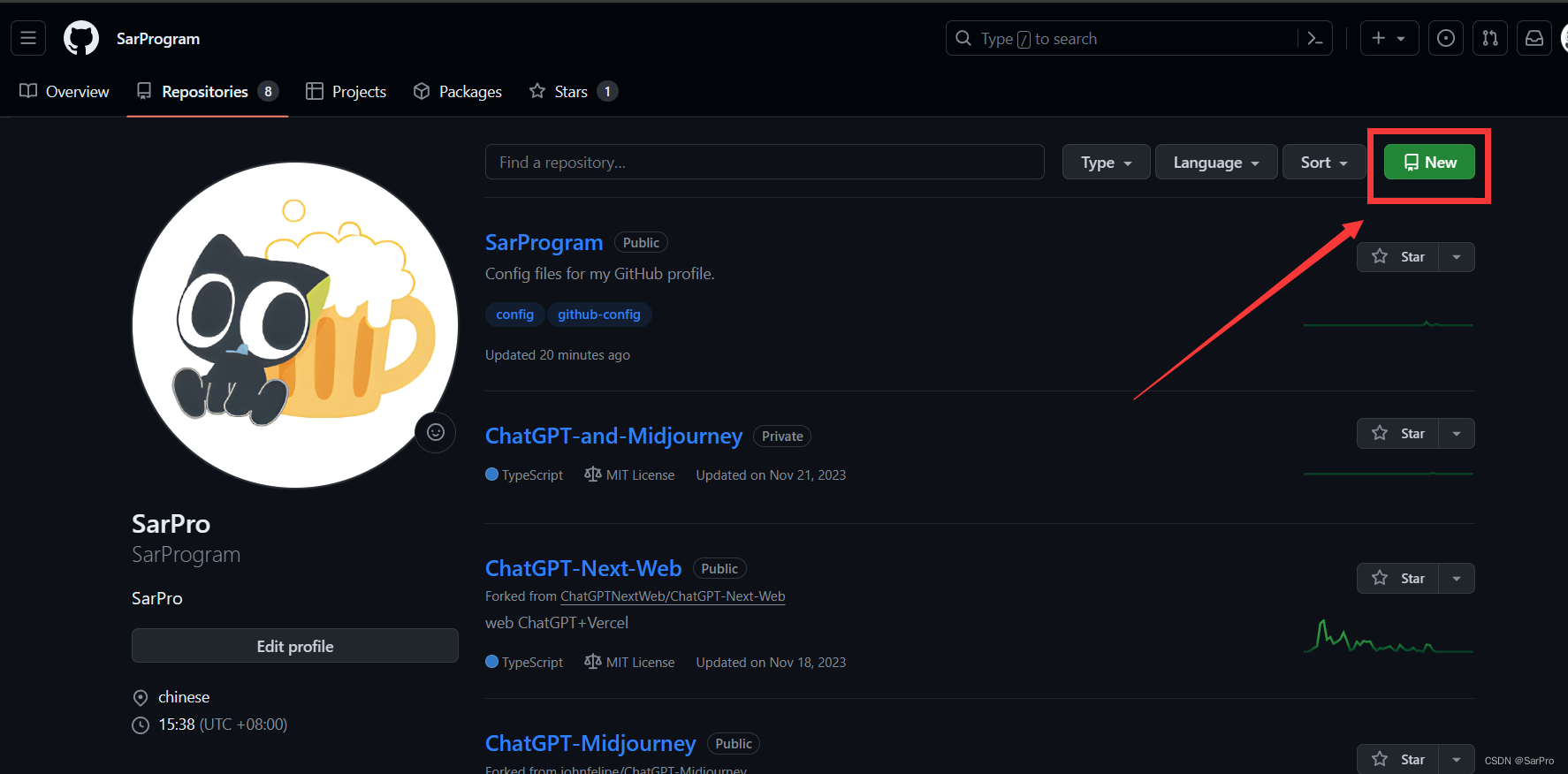Star the ChatGPT-Next-Web repository
The height and width of the screenshot is (774, 1568).
tap(1398, 578)
